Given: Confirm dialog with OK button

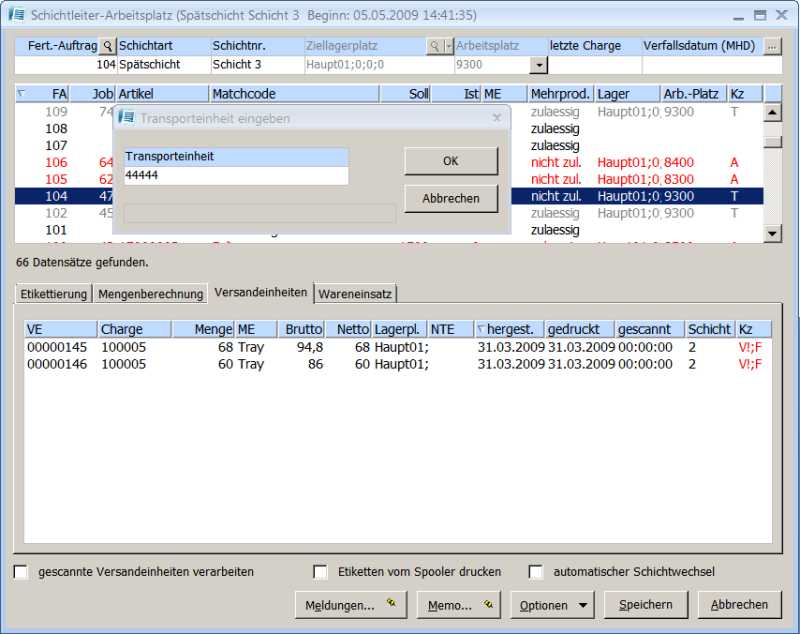Looking at the screenshot, I should click(x=451, y=161).
